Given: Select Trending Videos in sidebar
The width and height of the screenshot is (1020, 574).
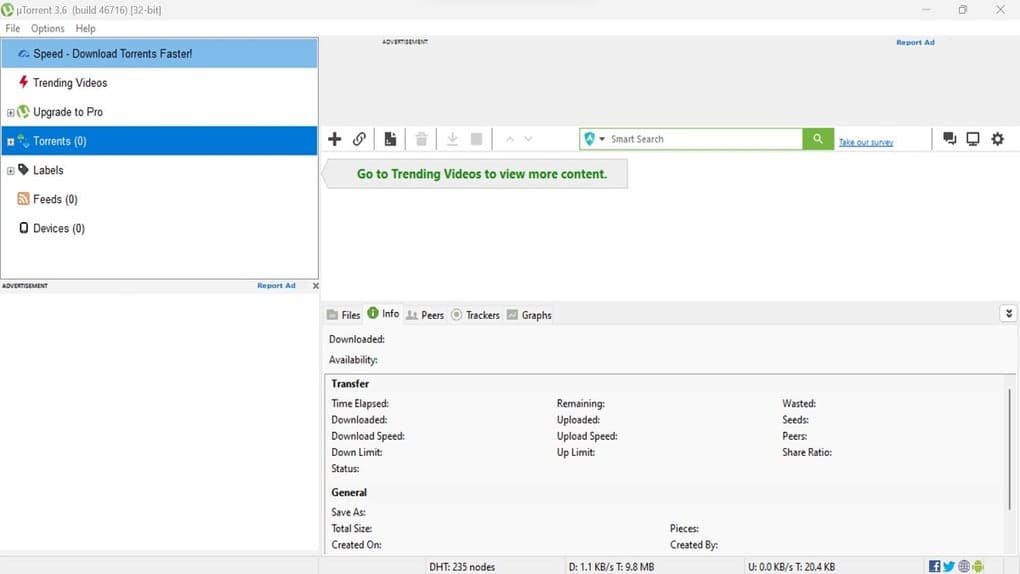Looking at the screenshot, I should pyautogui.click(x=159, y=83).
